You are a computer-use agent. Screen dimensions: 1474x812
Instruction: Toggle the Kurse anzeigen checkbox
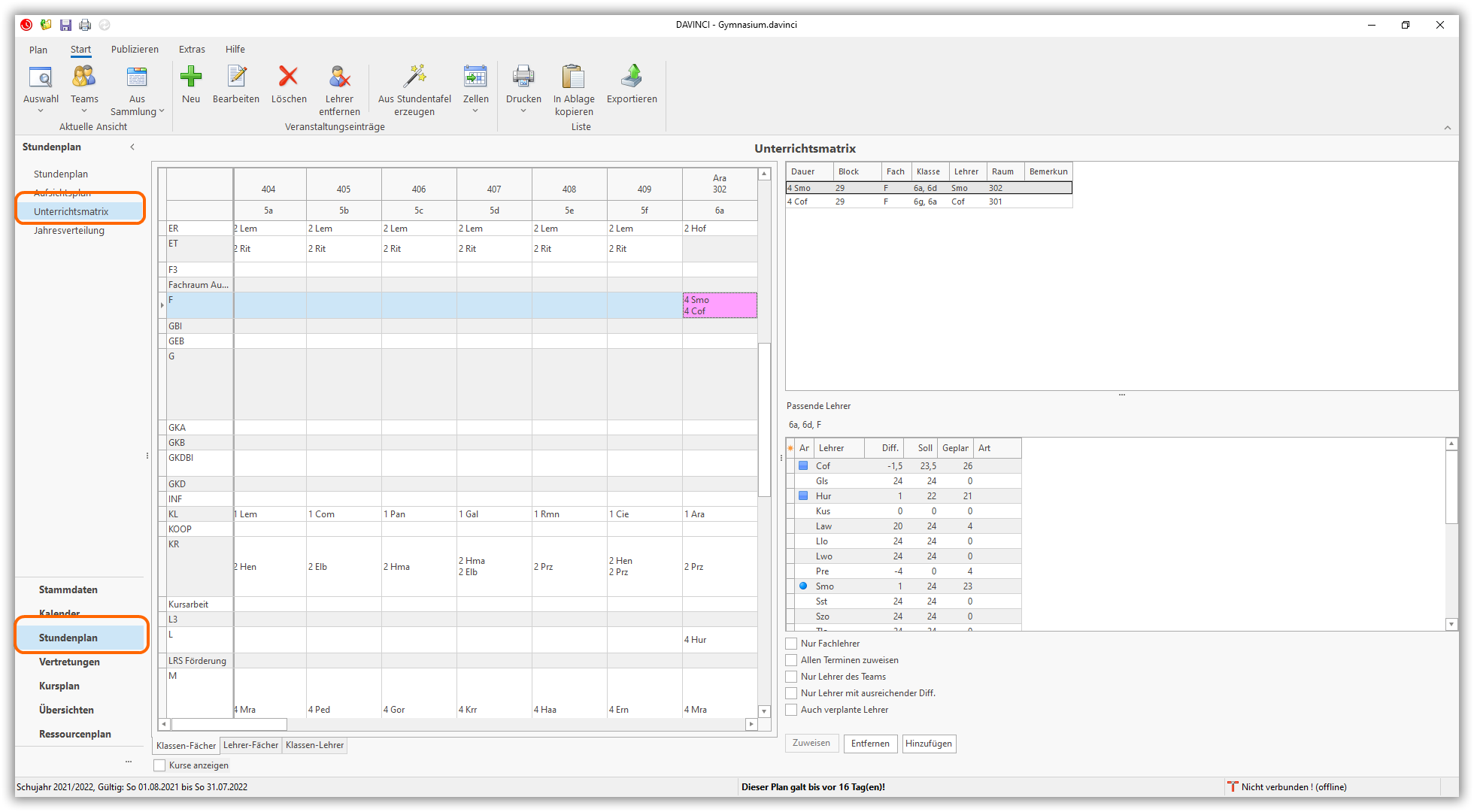coord(159,765)
